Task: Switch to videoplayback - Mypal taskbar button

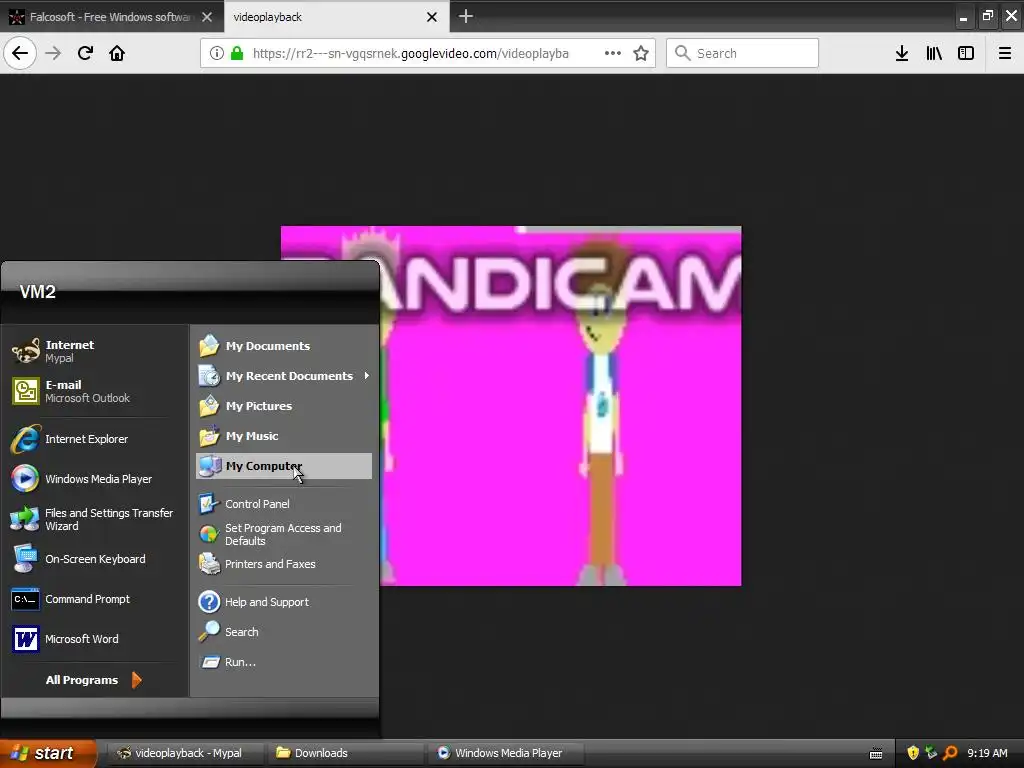Action: (186, 753)
